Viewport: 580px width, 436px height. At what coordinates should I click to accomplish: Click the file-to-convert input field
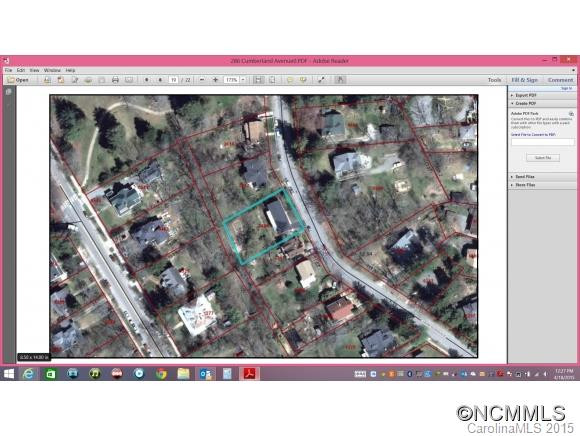pos(543,142)
